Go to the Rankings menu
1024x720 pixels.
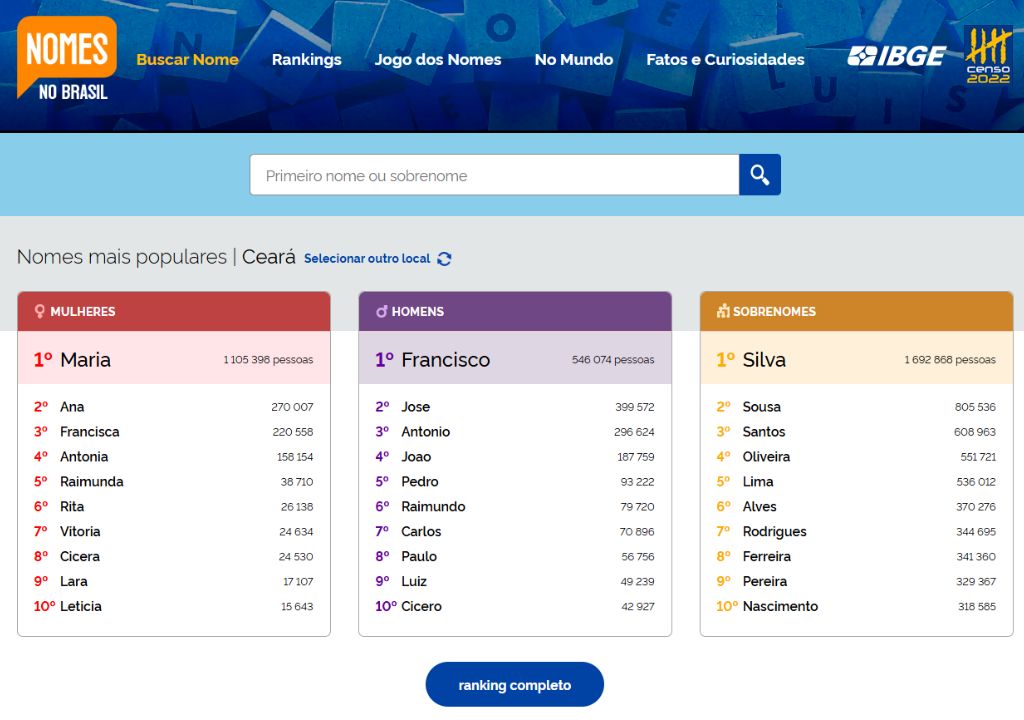(306, 59)
